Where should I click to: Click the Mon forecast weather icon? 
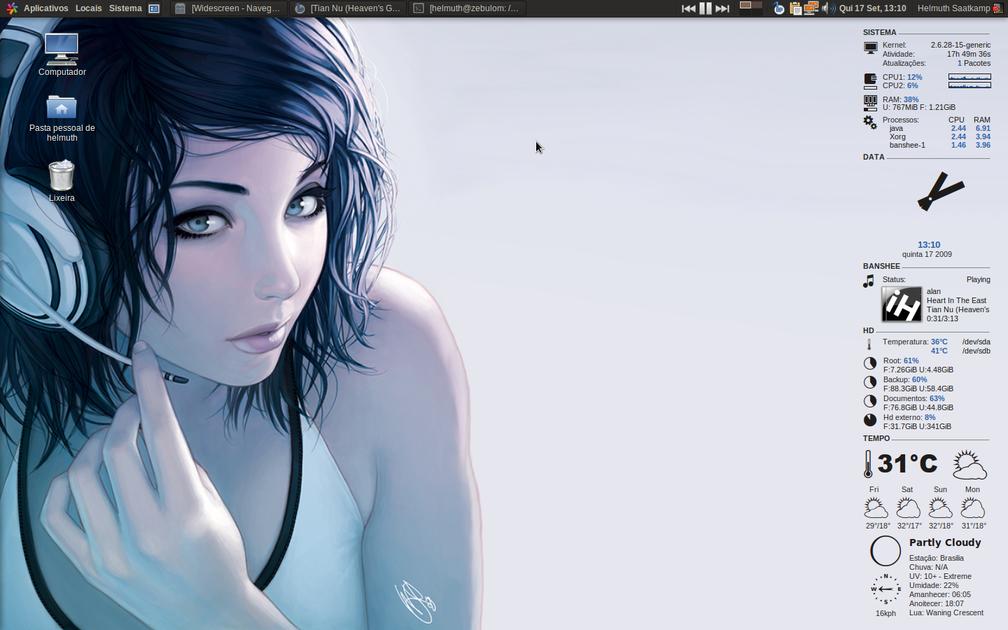(973, 508)
